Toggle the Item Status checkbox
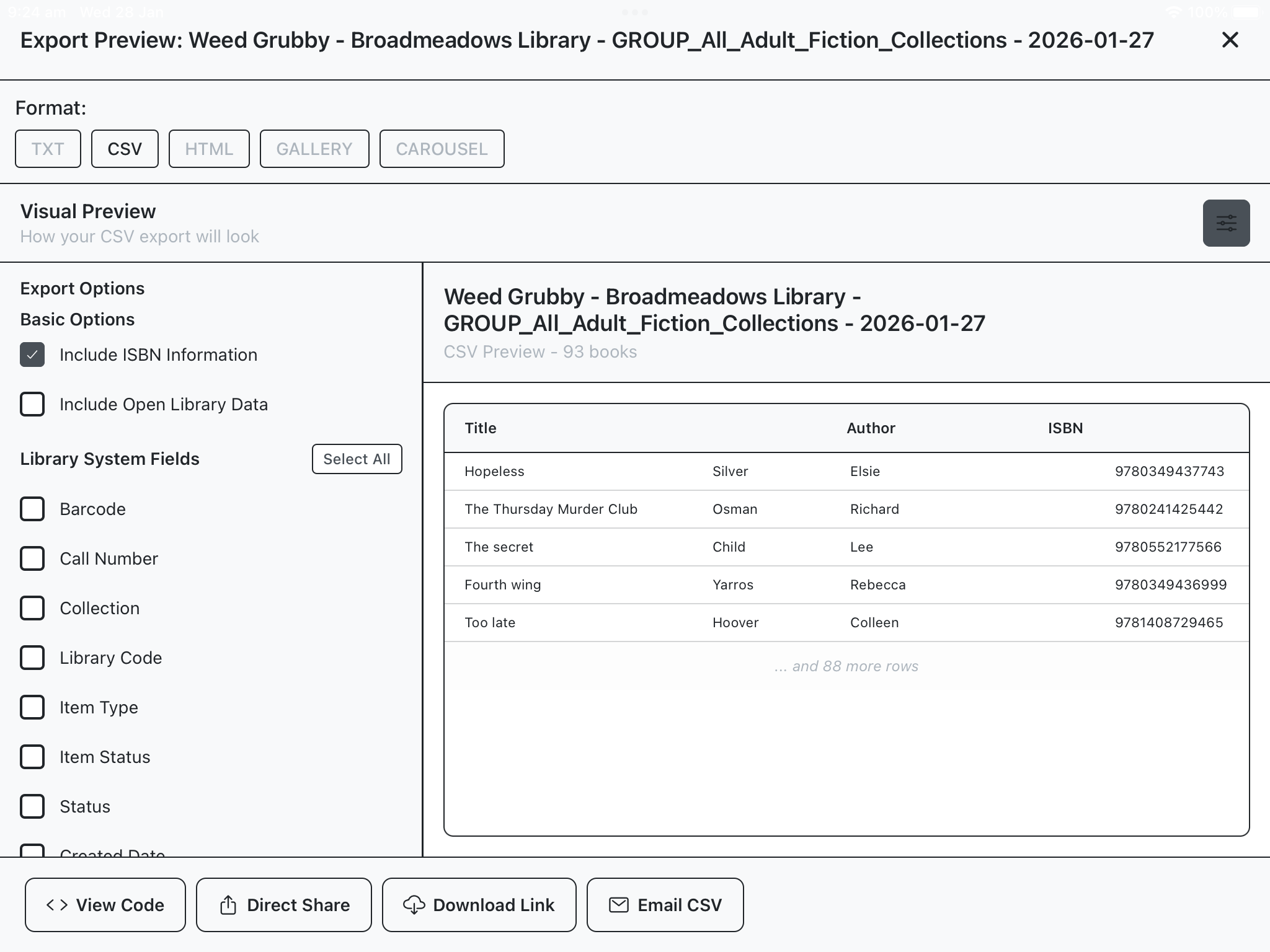Viewport: 1270px width, 952px height. pos(32,757)
